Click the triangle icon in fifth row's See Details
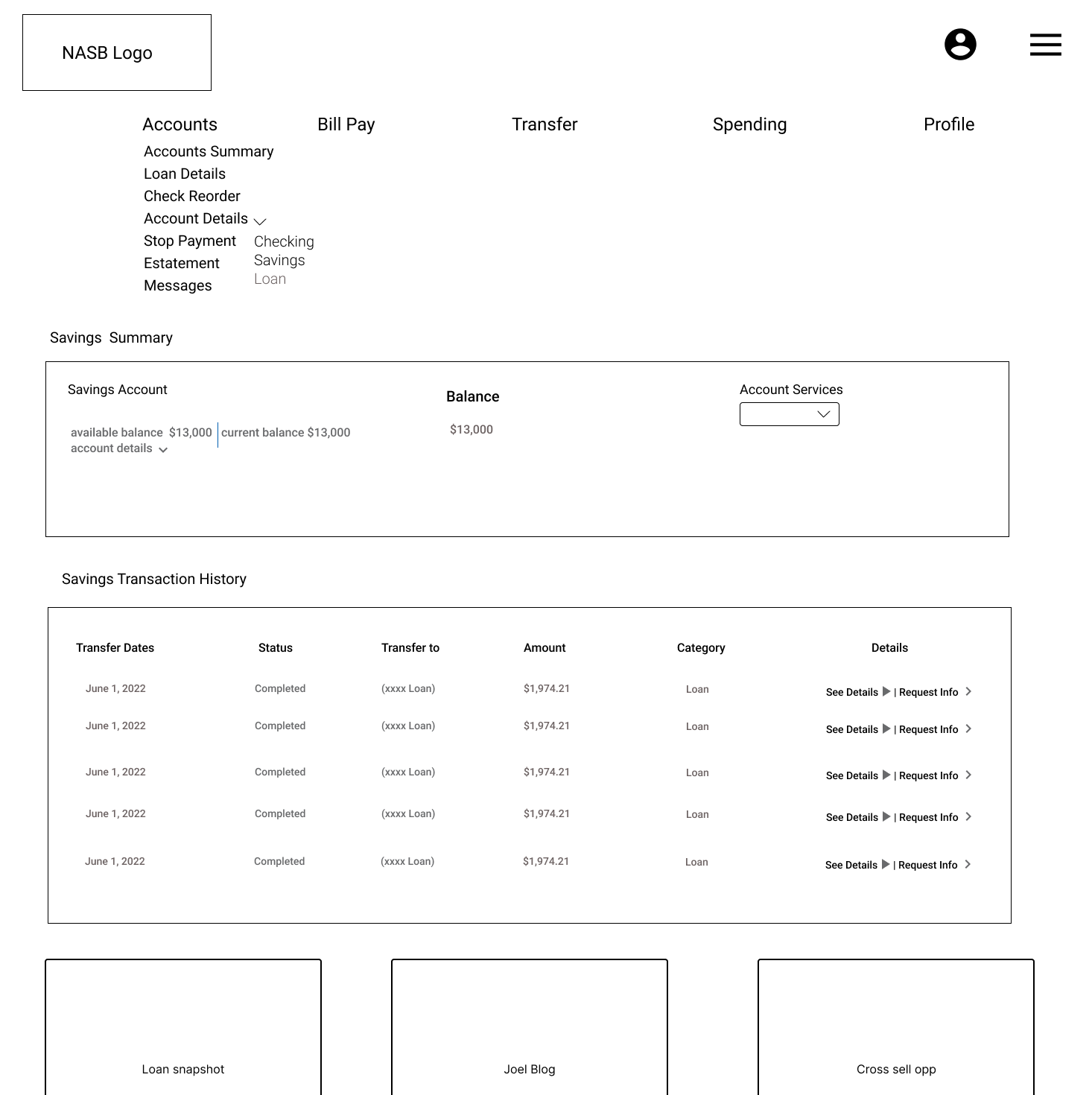This screenshot has width=1092, height=1095. coord(886,864)
